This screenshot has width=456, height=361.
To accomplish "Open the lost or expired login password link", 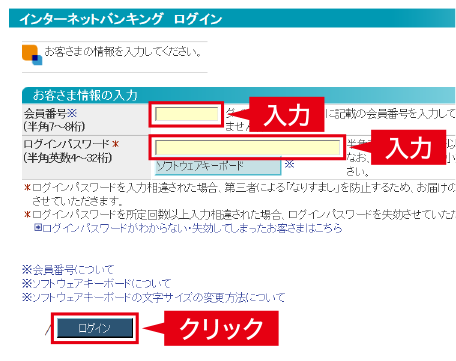I will [x=192, y=228].
